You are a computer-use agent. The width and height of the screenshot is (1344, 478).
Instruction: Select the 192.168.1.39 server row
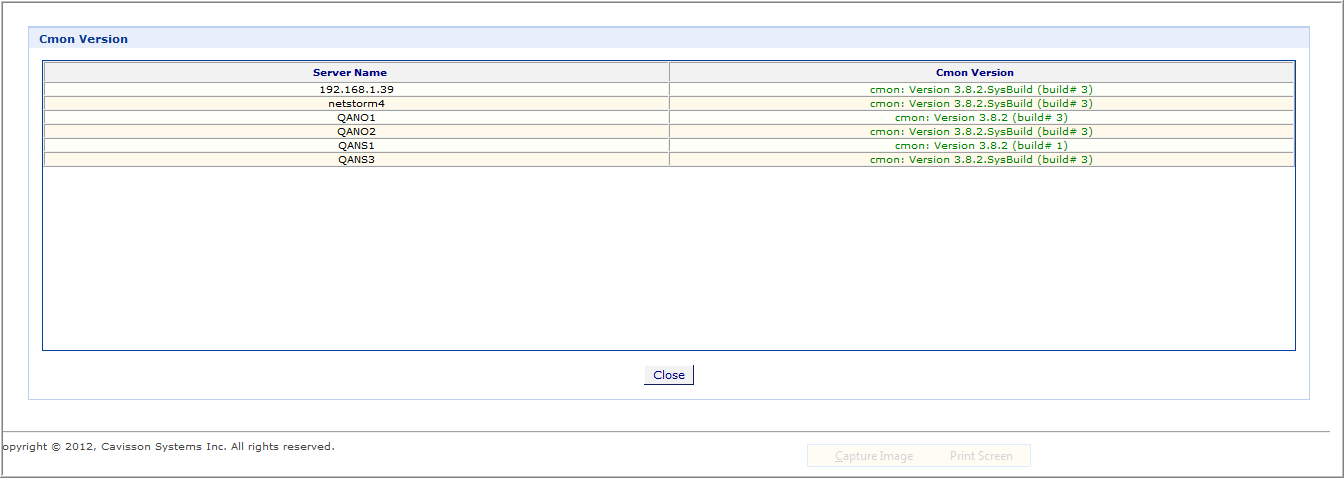tap(668, 89)
